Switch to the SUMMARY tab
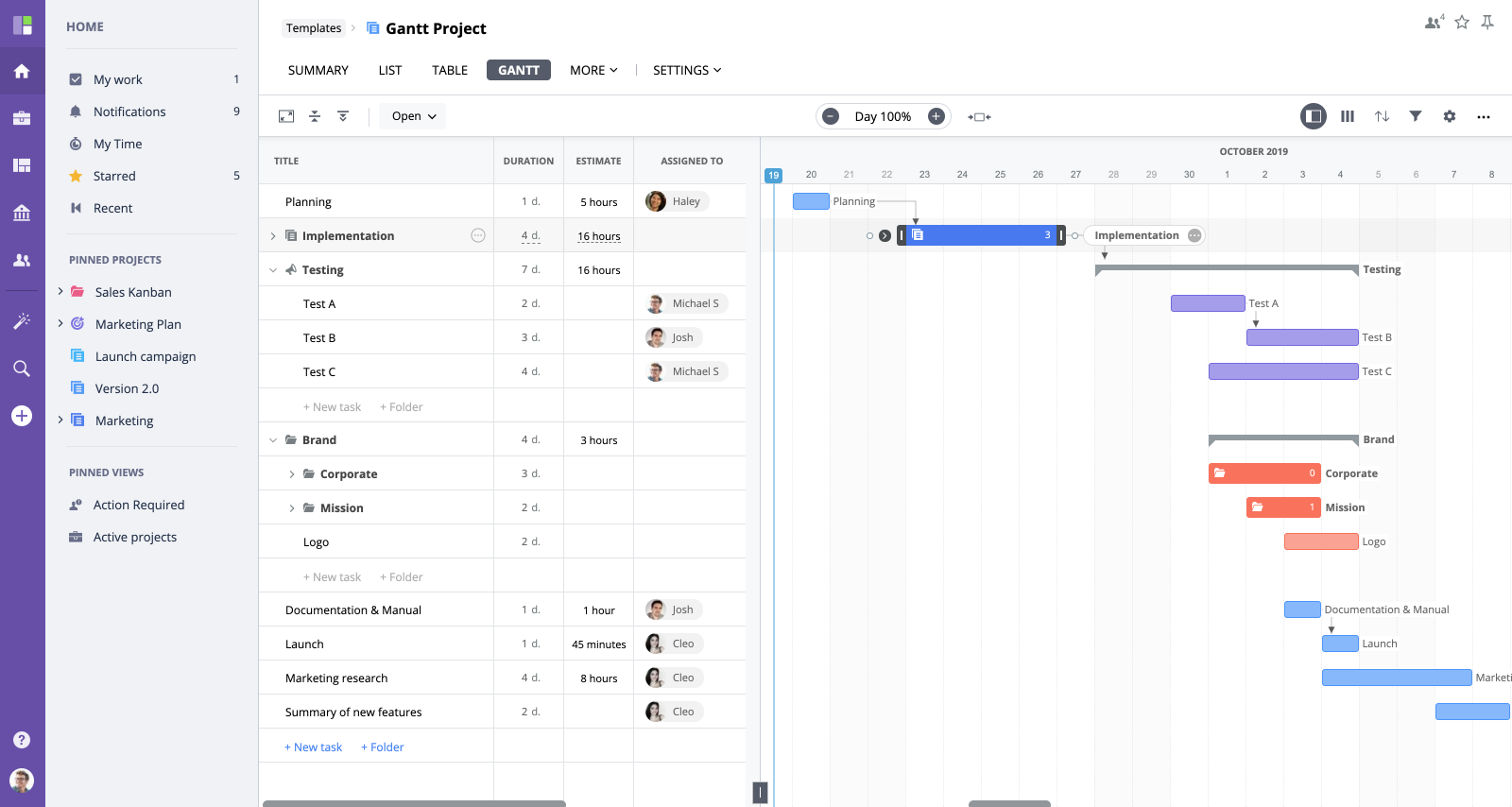This screenshot has height=807, width=1512. 318,70
